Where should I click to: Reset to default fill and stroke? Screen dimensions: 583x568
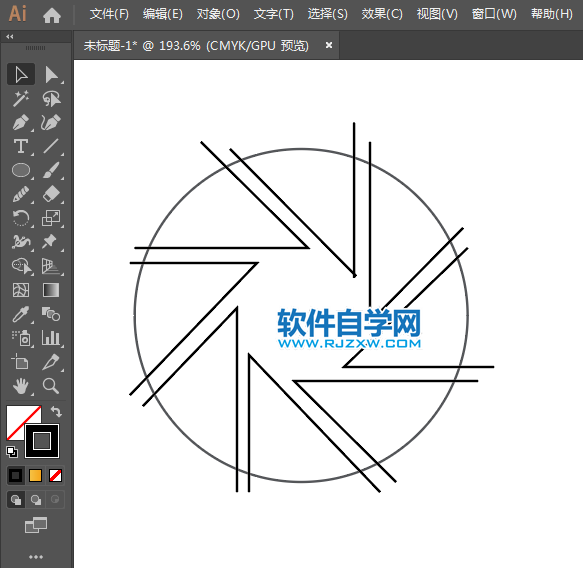click(x=12, y=452)
